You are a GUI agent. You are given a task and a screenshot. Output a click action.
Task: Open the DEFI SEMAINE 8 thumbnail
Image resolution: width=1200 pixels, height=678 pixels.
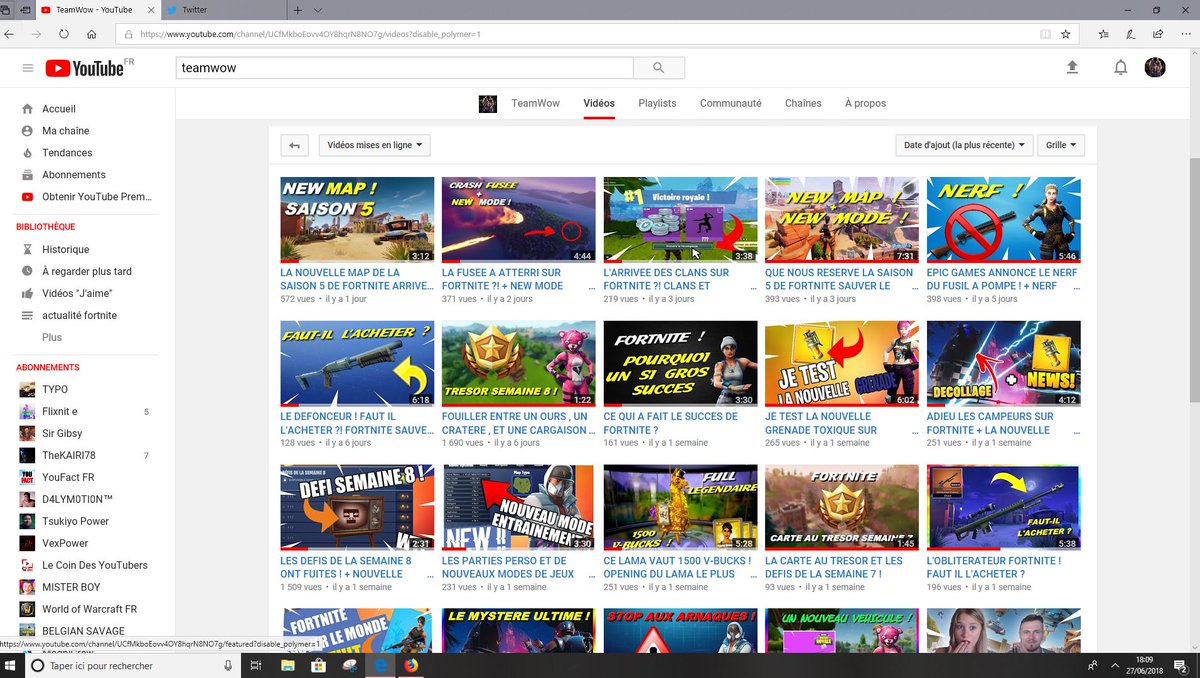(x=357, y=508)
